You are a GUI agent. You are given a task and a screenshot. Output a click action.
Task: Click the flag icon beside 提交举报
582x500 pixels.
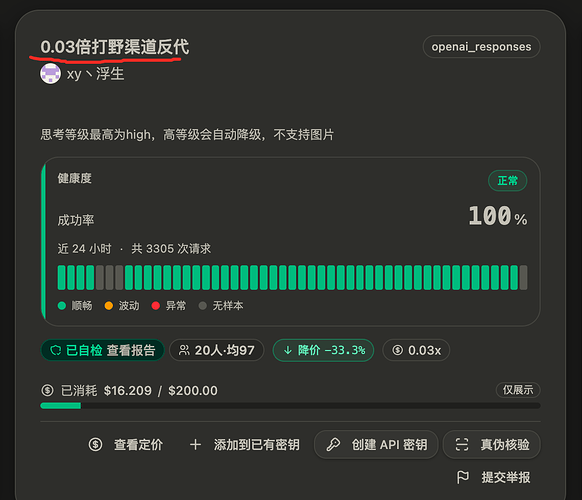462,477
